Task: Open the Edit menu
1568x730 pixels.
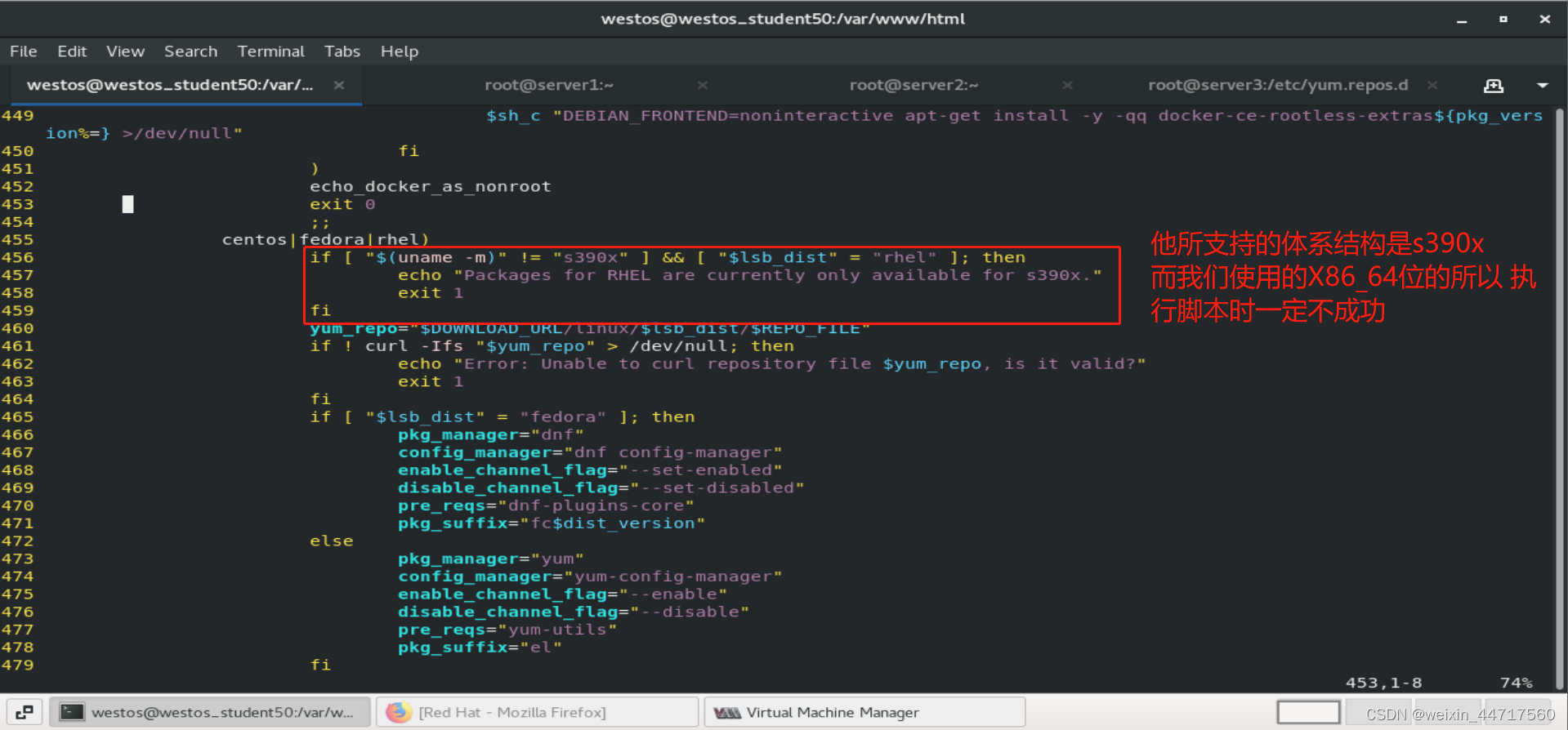Action: [72, 51]
